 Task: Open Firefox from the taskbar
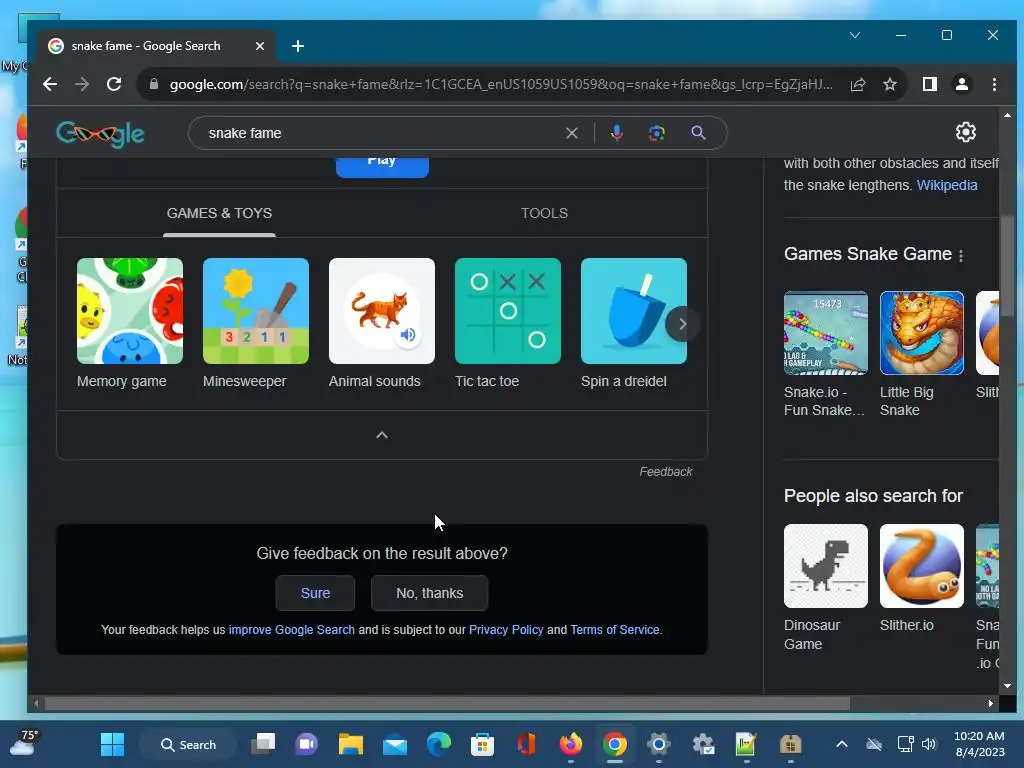coord(571,744)
